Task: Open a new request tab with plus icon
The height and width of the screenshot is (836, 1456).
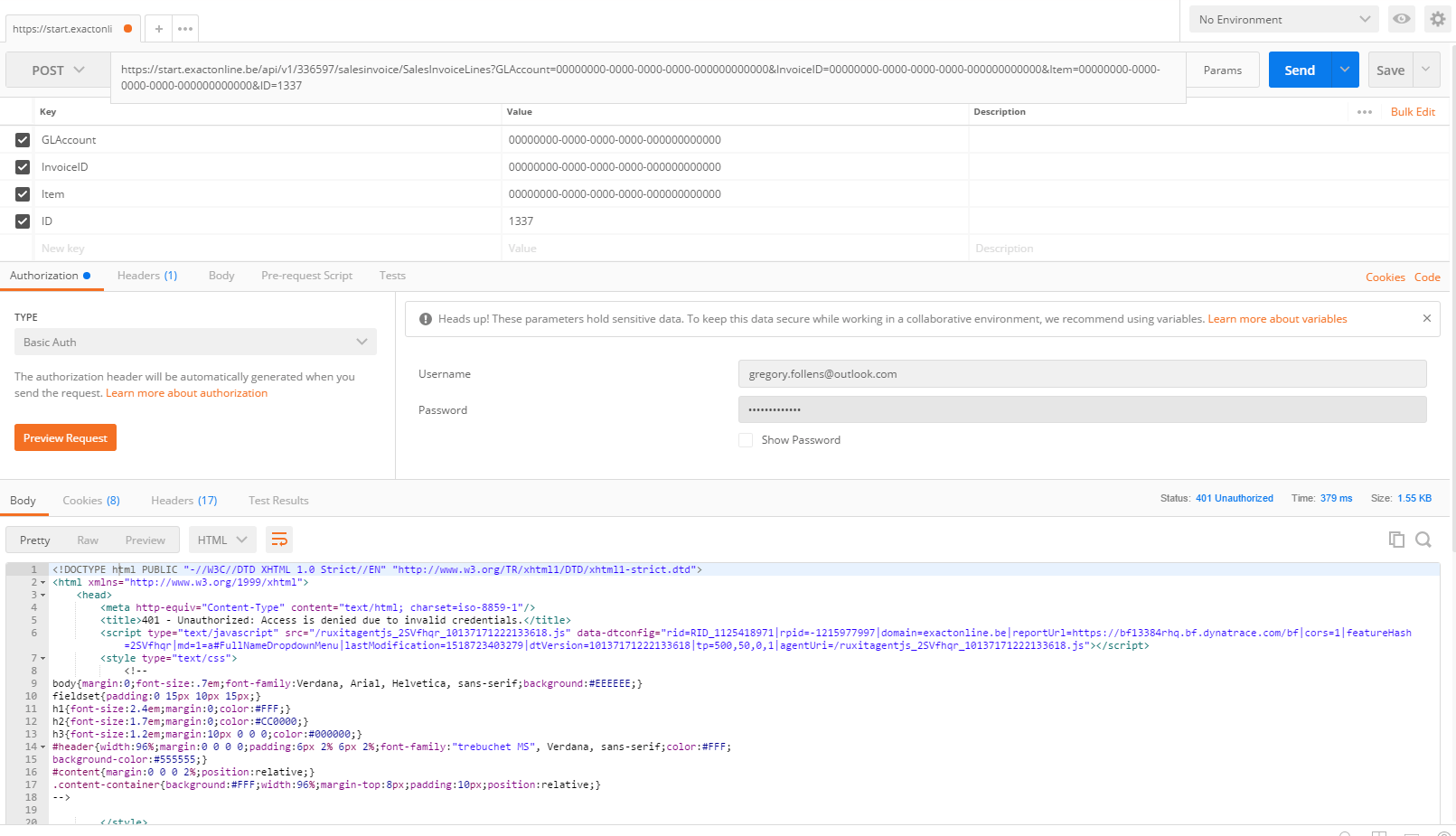Action: [158, 29]
